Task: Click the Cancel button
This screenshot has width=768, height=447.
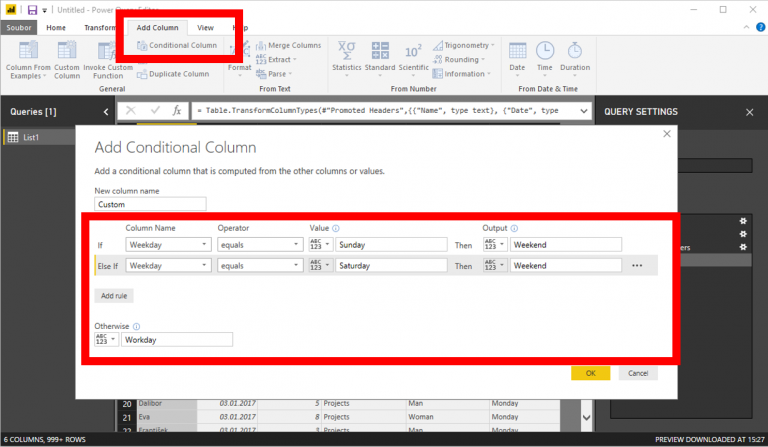Action: pyautogui.click(x=638, y=373)
